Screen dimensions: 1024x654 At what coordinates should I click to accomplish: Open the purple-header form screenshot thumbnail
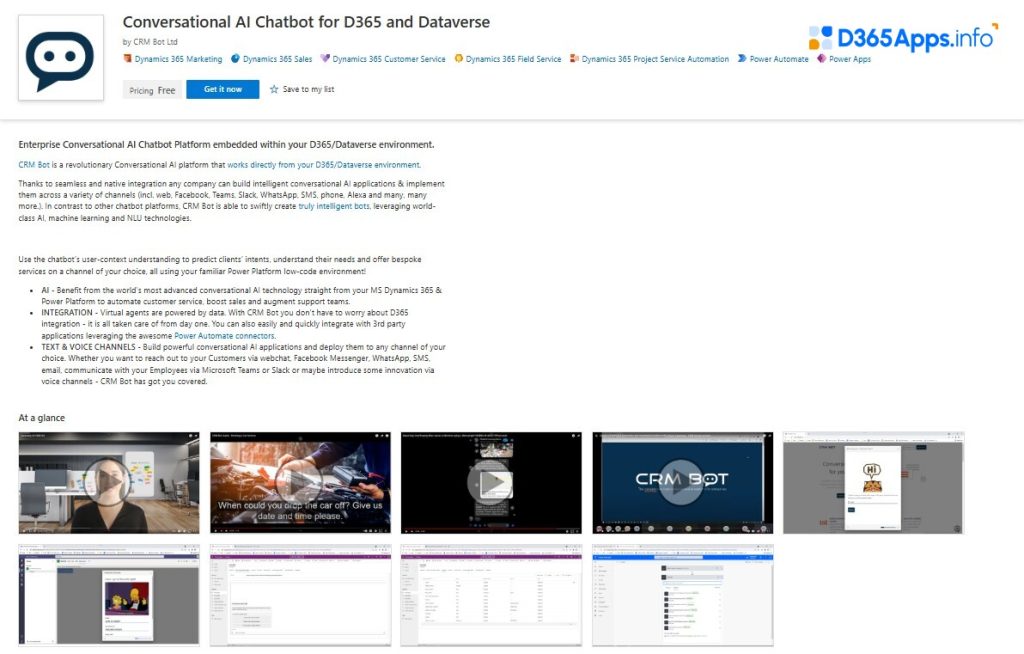point(300,595)
